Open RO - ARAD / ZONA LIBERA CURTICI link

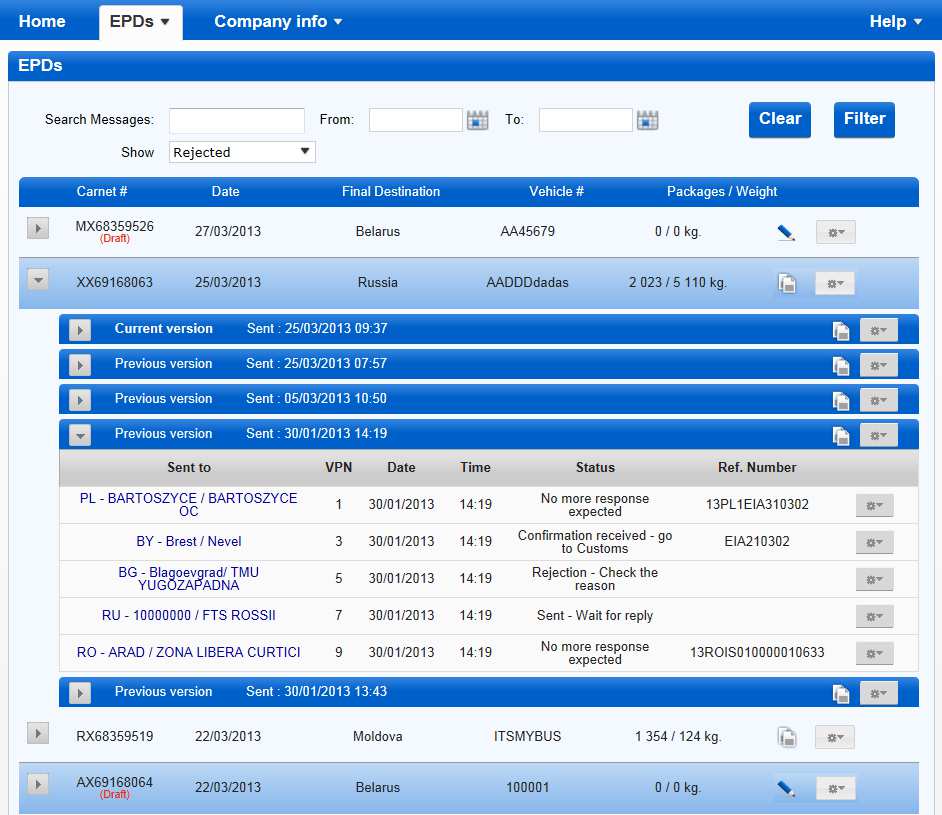189,652
